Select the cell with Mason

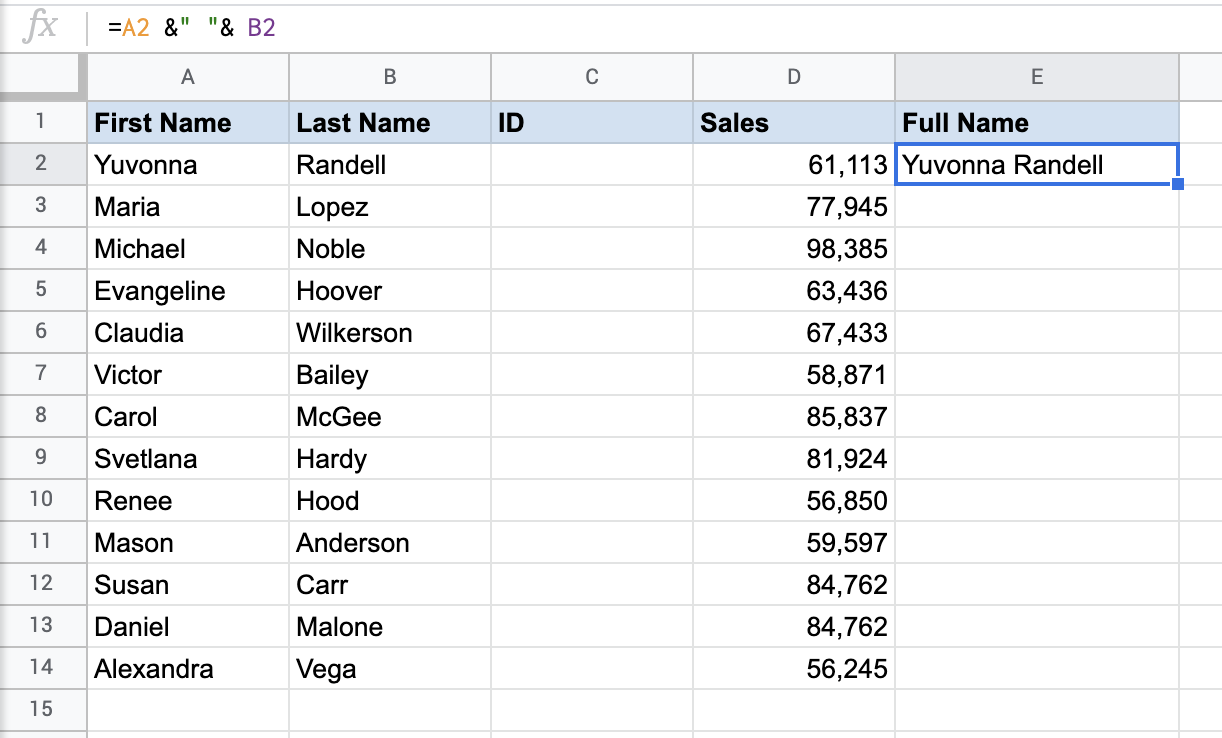tap(188, 542)
